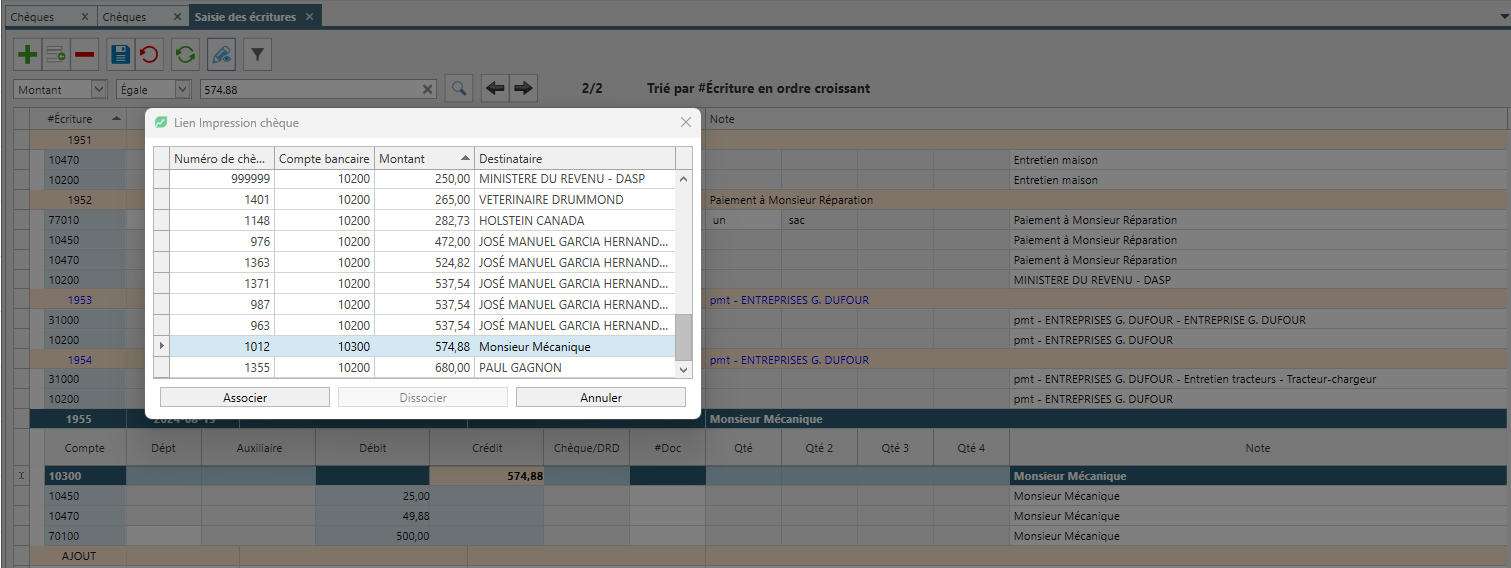
Task: Clear the 574.88 search field
Action: 428,90
